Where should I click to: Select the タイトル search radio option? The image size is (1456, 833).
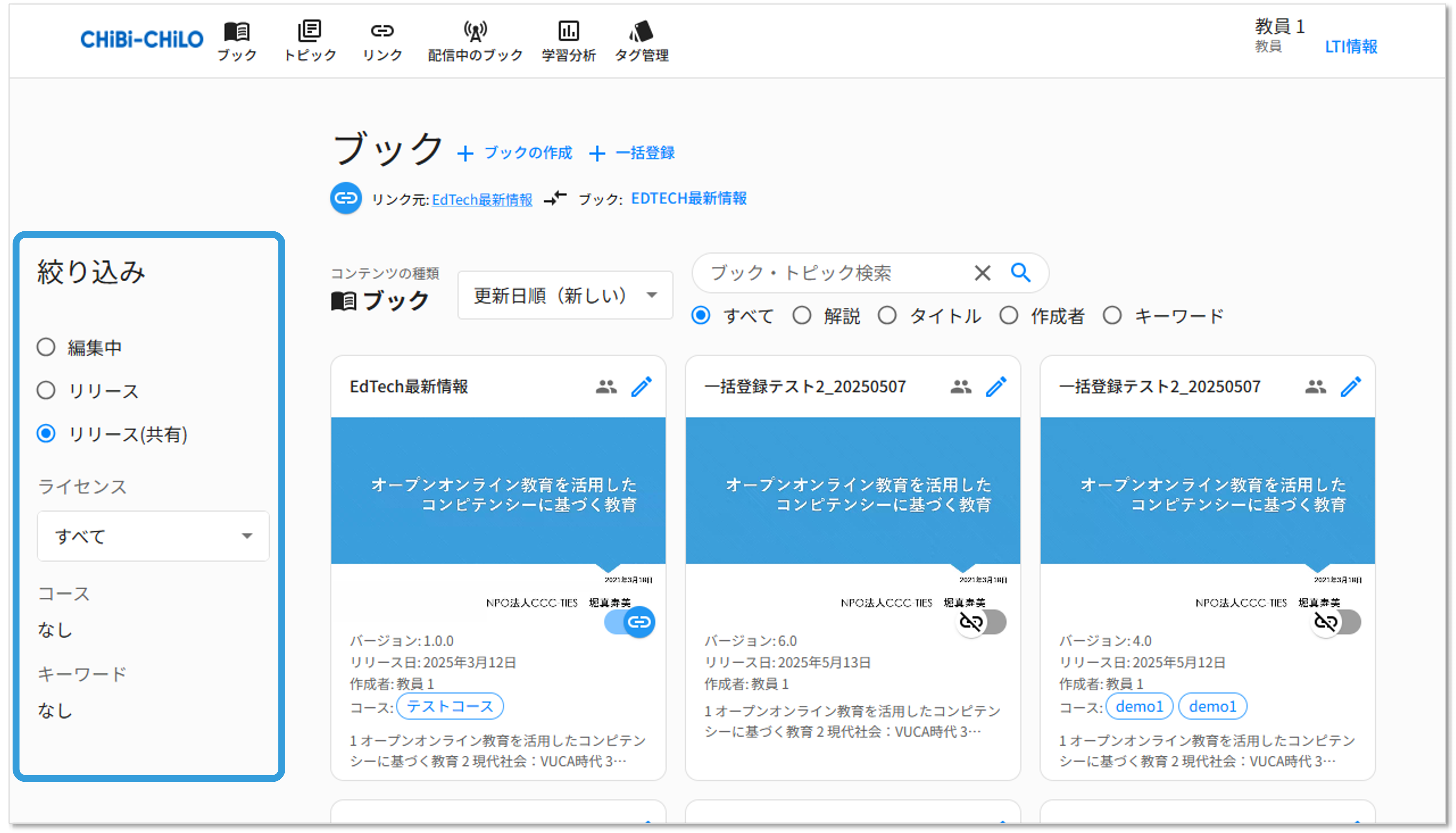(887, 315)
